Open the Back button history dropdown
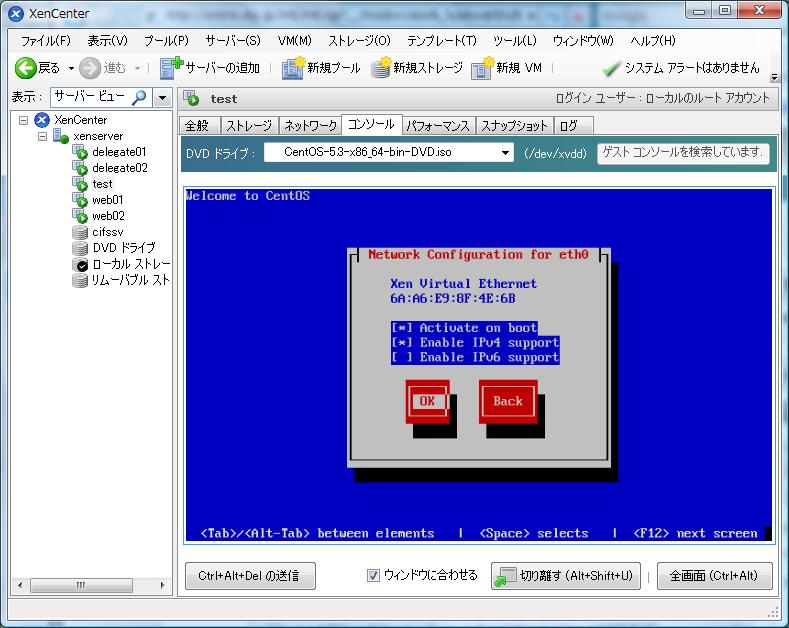 point(71,68)
